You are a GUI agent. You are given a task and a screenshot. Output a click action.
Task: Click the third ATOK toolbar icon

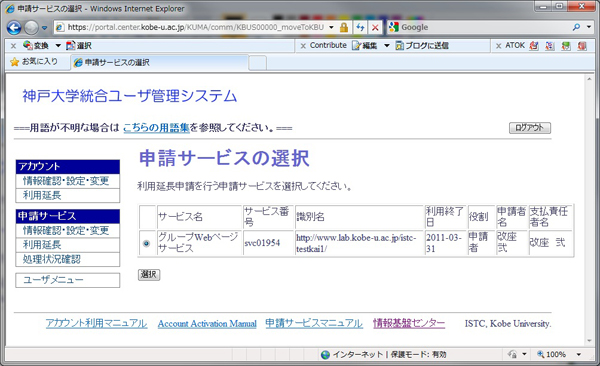(566, 46)
